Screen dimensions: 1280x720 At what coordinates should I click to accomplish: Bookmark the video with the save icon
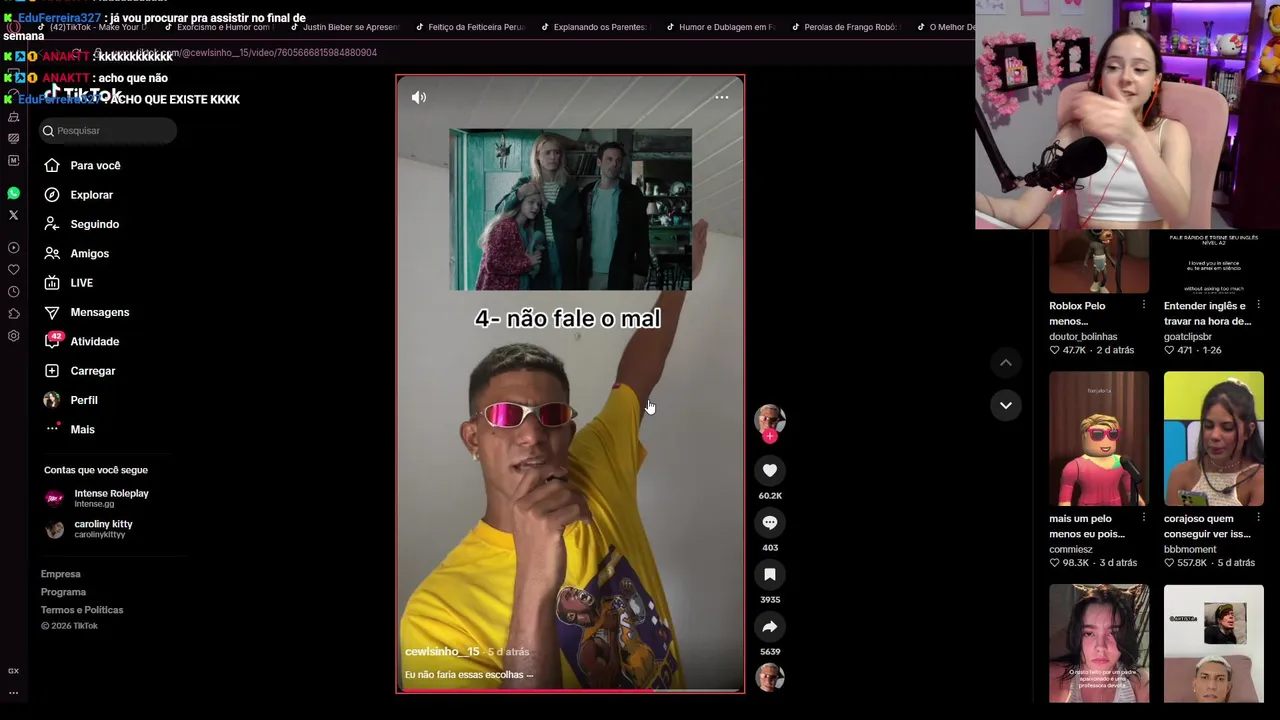tap(770, 574)
